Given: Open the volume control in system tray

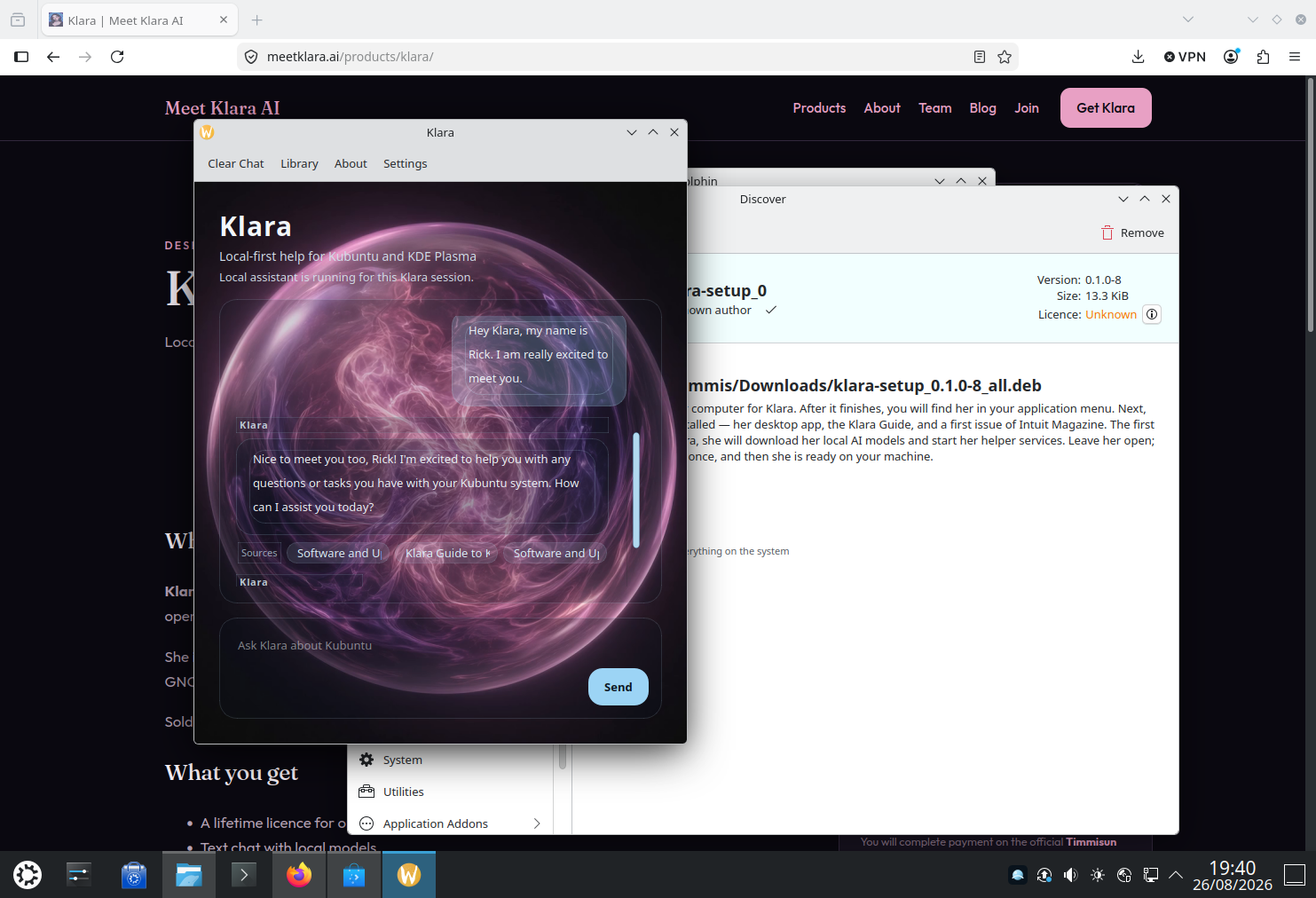Looking at the screenshot, I should tap(1071, 875).
